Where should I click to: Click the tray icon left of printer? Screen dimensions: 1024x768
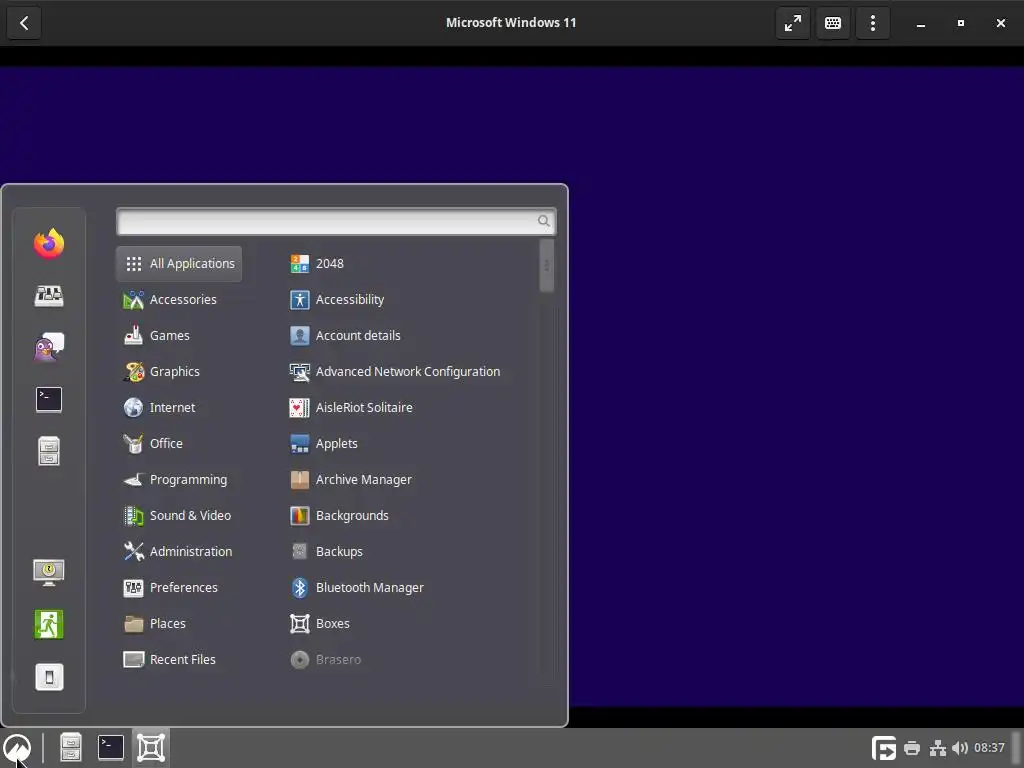[x=884, y=748]
